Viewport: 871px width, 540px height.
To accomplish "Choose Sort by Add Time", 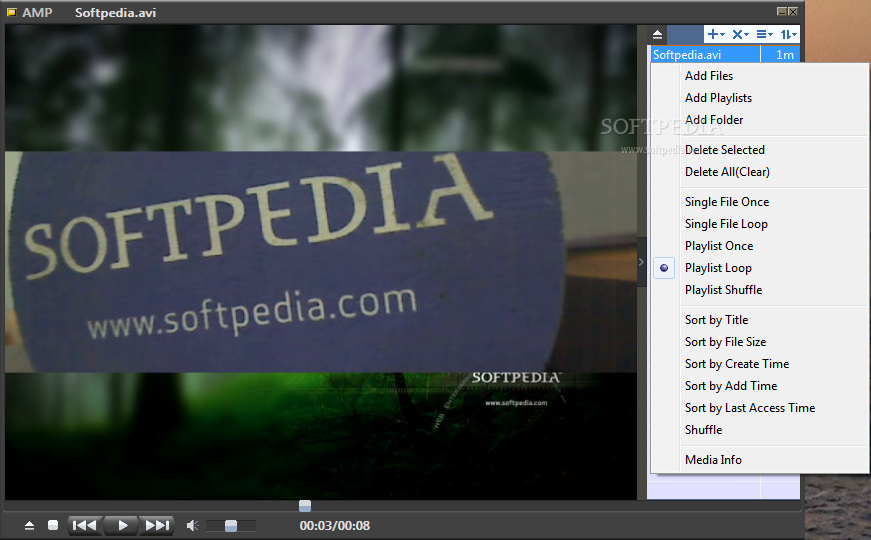I will click(x=731, y=386).
